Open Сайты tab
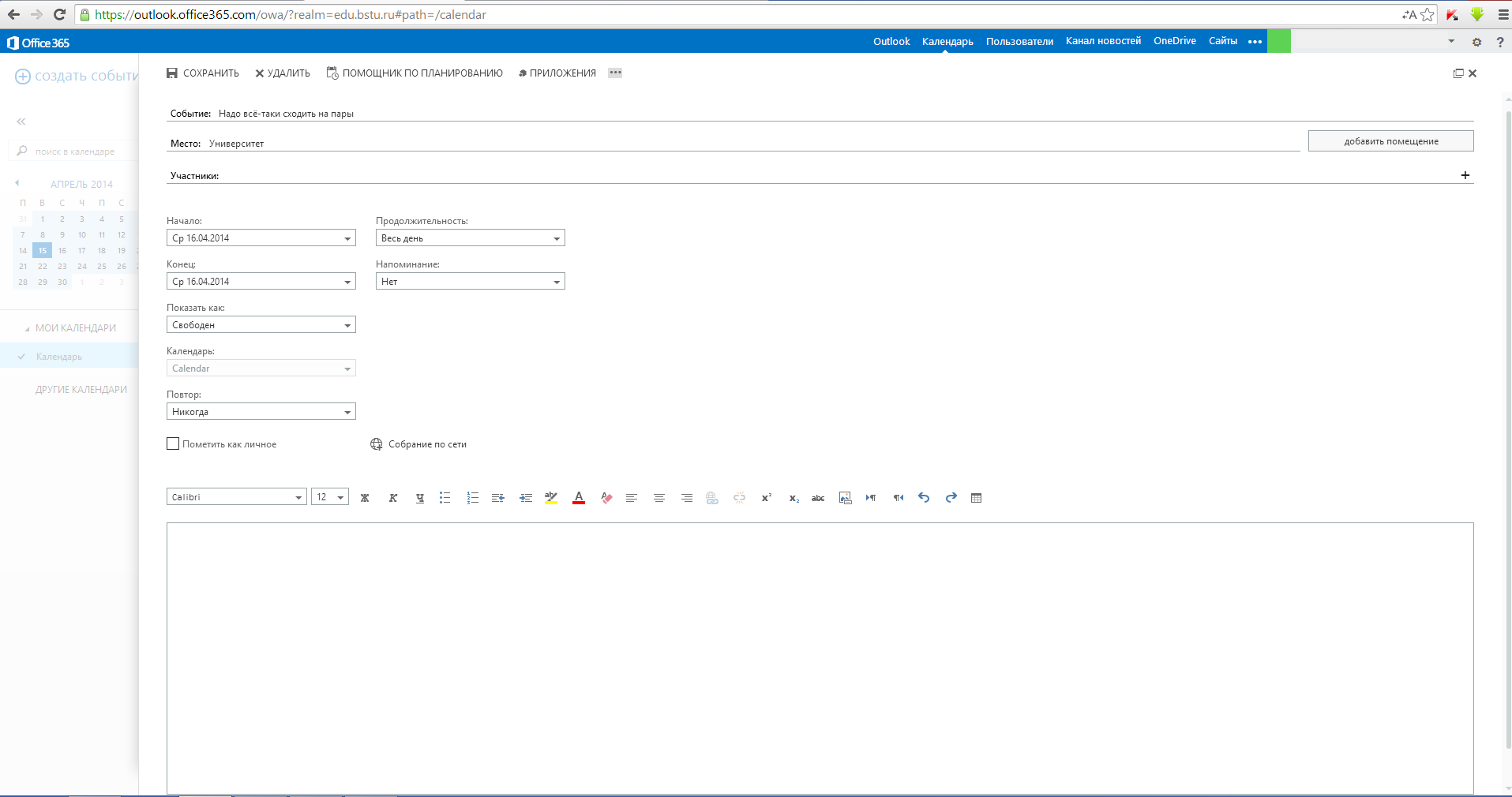Screen dimensions: 1512x797 1223,41
